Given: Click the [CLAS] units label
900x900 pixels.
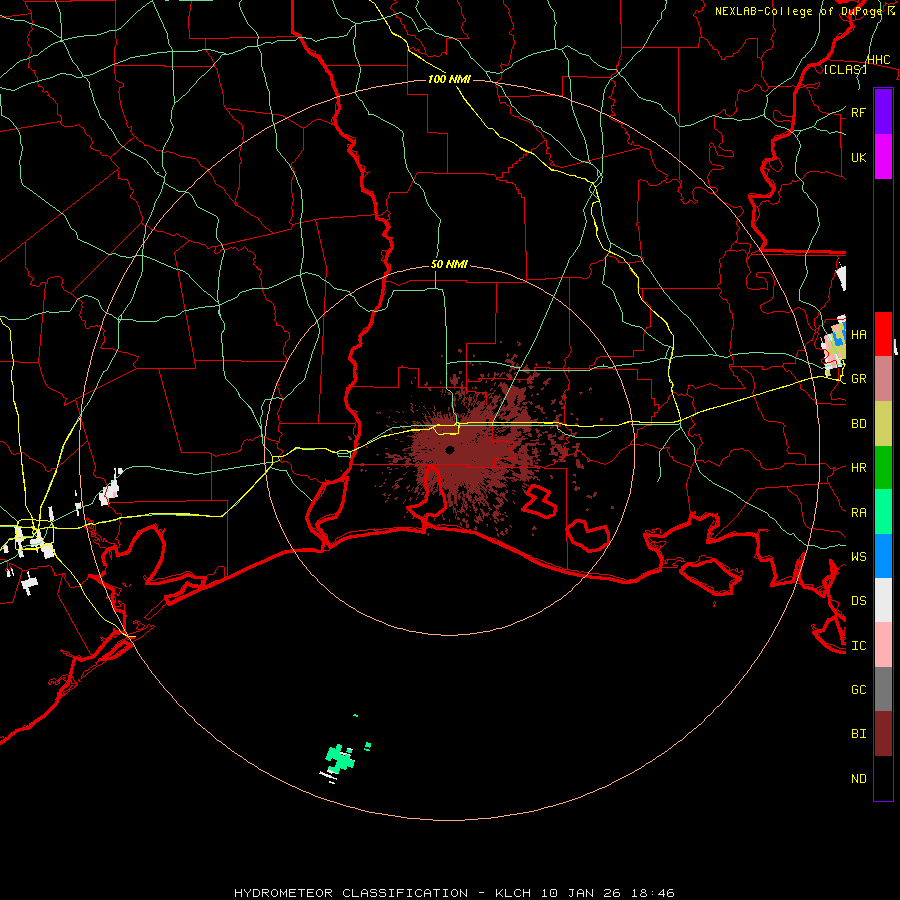Looking at the screenshot, I should pos(845,69).
